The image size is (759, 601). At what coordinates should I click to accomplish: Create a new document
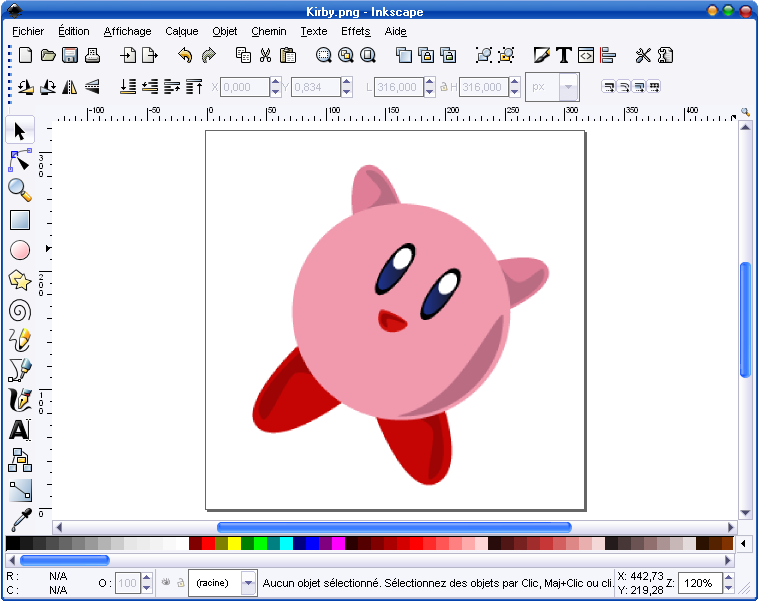tap(25, 55)
